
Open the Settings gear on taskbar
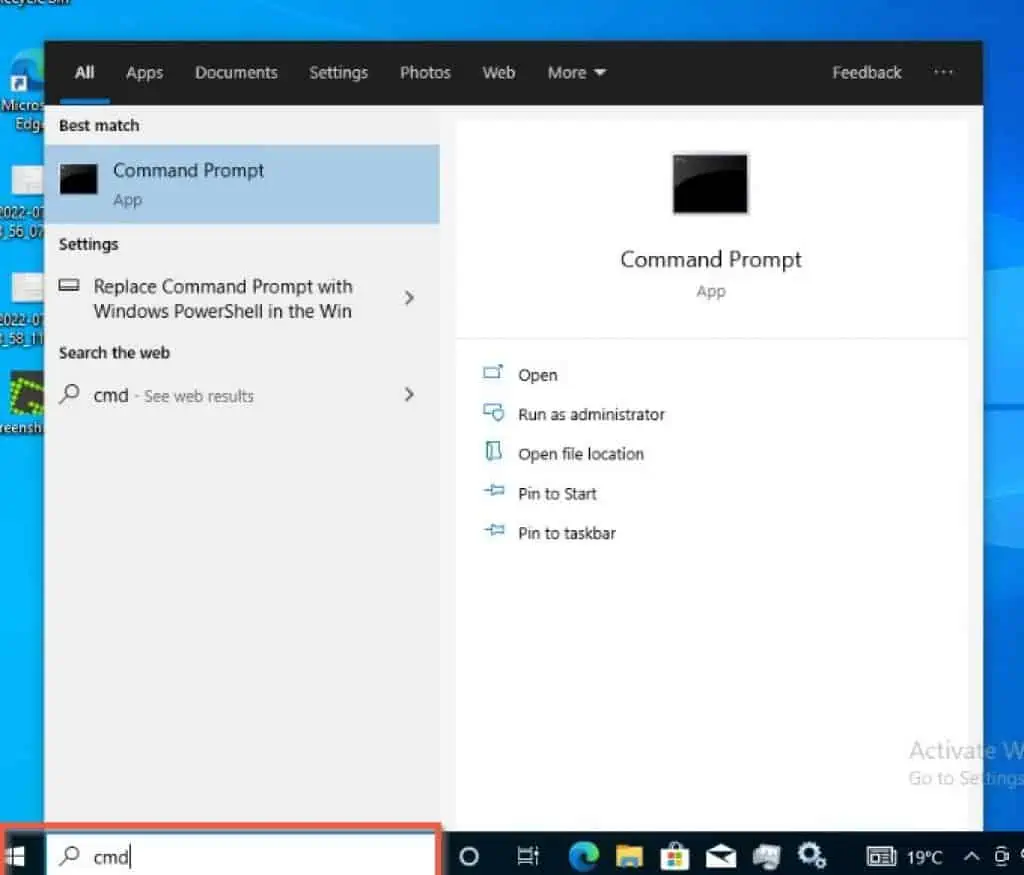pos(811,856)
